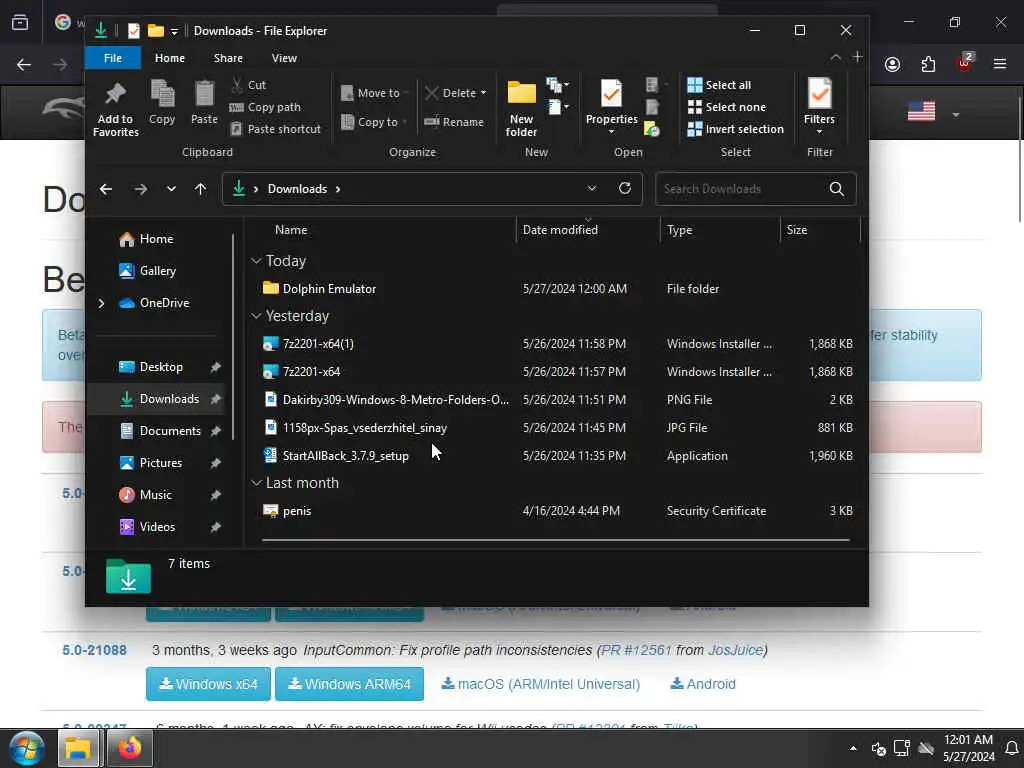
Task: Click Select all in ribbon
Action: [x=719, y=85]
